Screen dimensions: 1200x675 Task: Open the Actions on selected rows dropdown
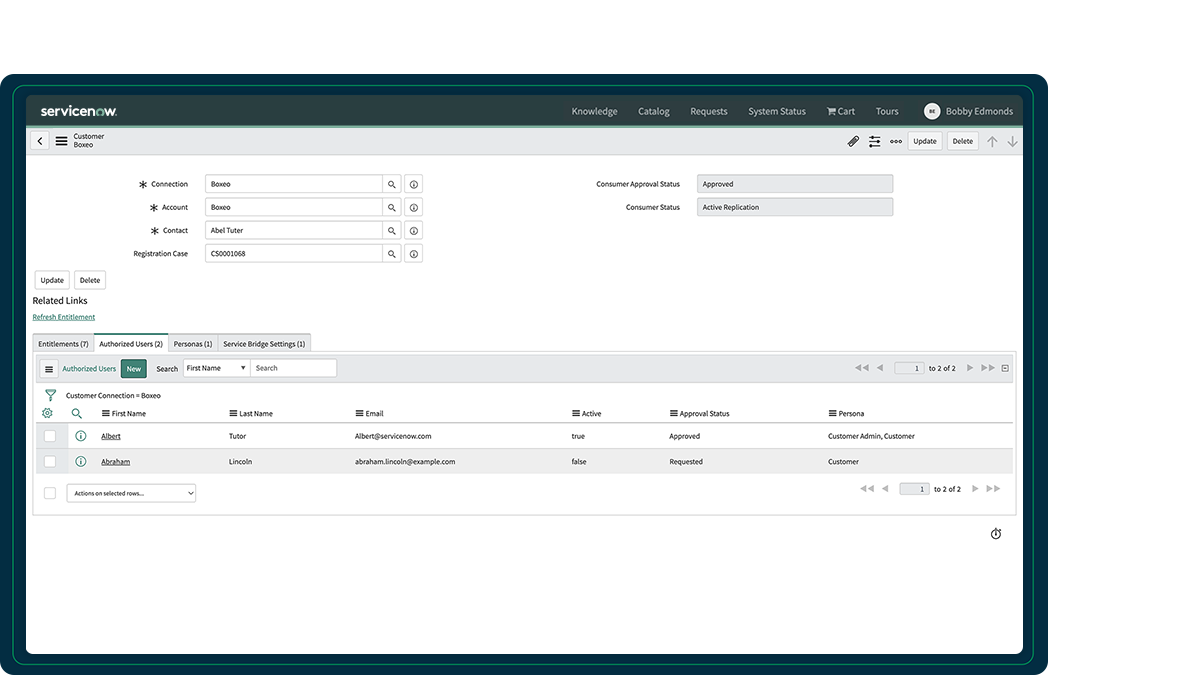pos(130,492)
